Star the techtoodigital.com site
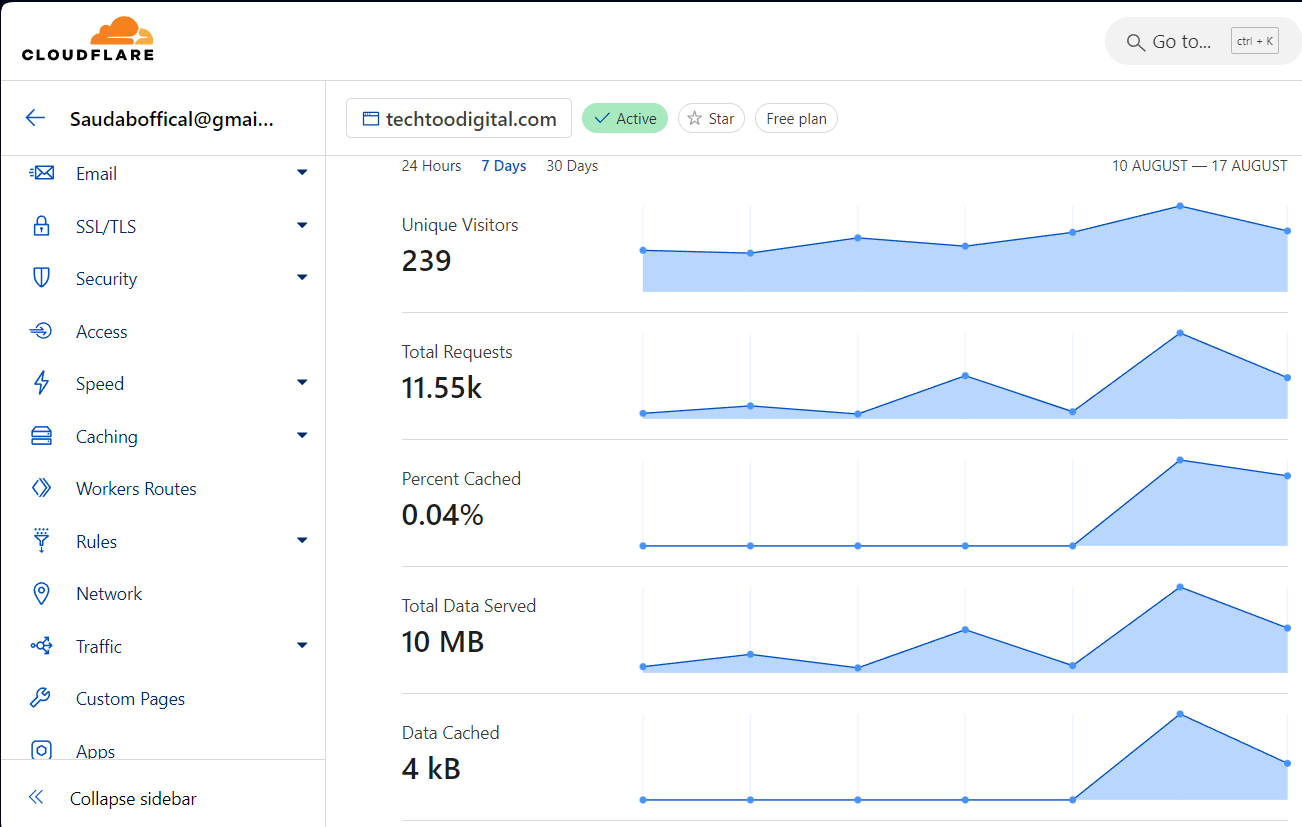 [x=711, y=118]
